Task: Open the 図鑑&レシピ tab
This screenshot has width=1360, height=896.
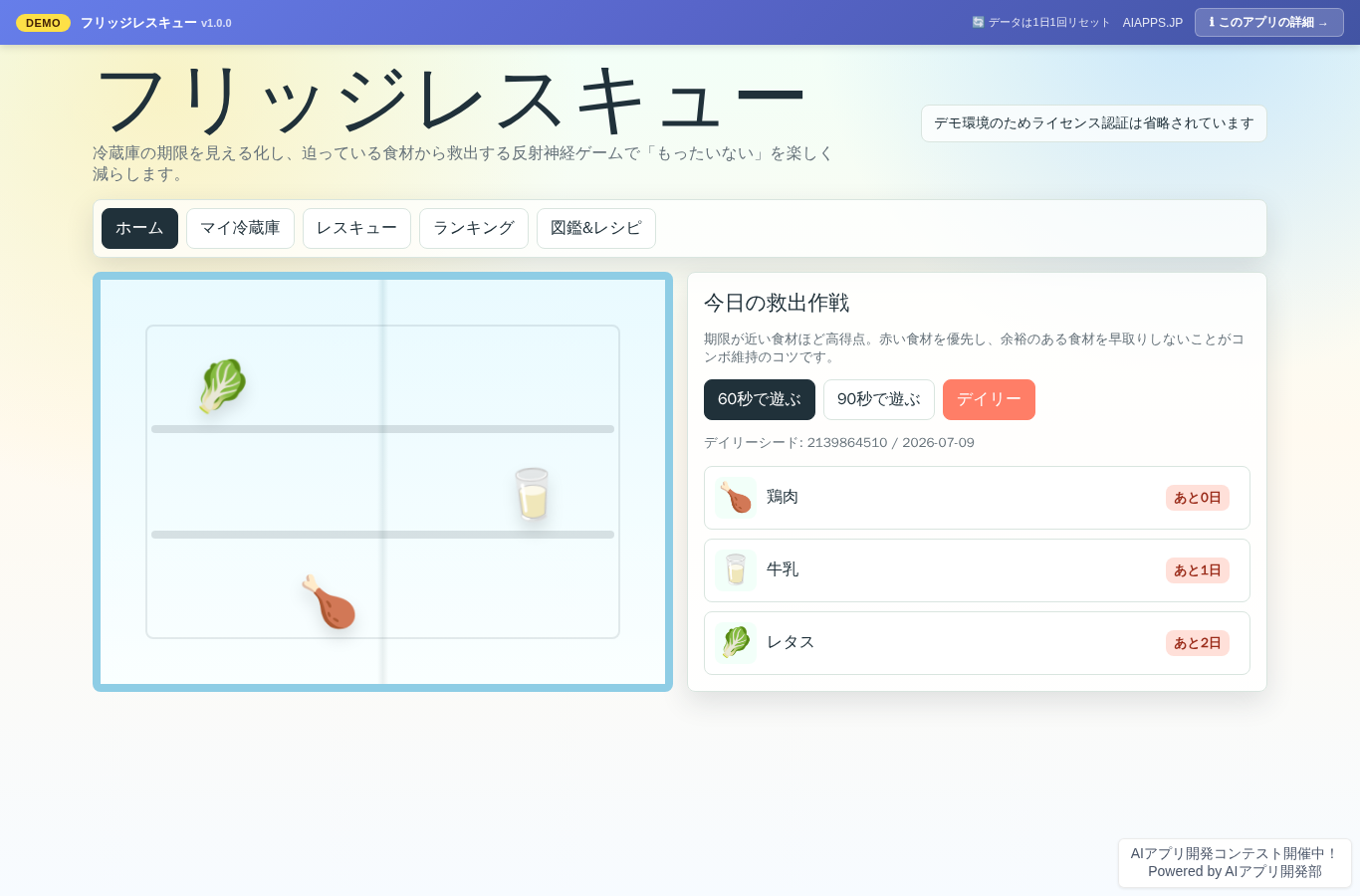Action: pyautogui.click(x=596, y=228)
